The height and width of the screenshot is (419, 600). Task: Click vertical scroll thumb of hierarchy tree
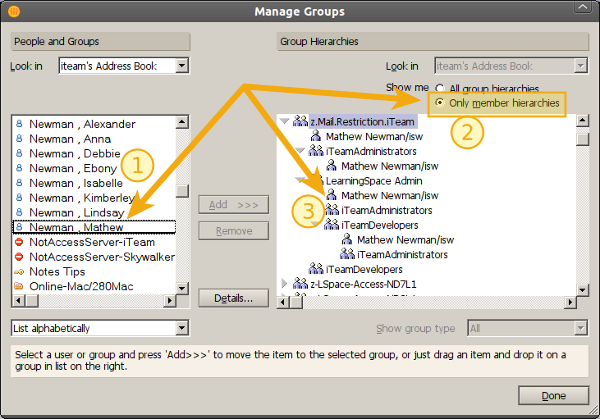tap(582, 139)
